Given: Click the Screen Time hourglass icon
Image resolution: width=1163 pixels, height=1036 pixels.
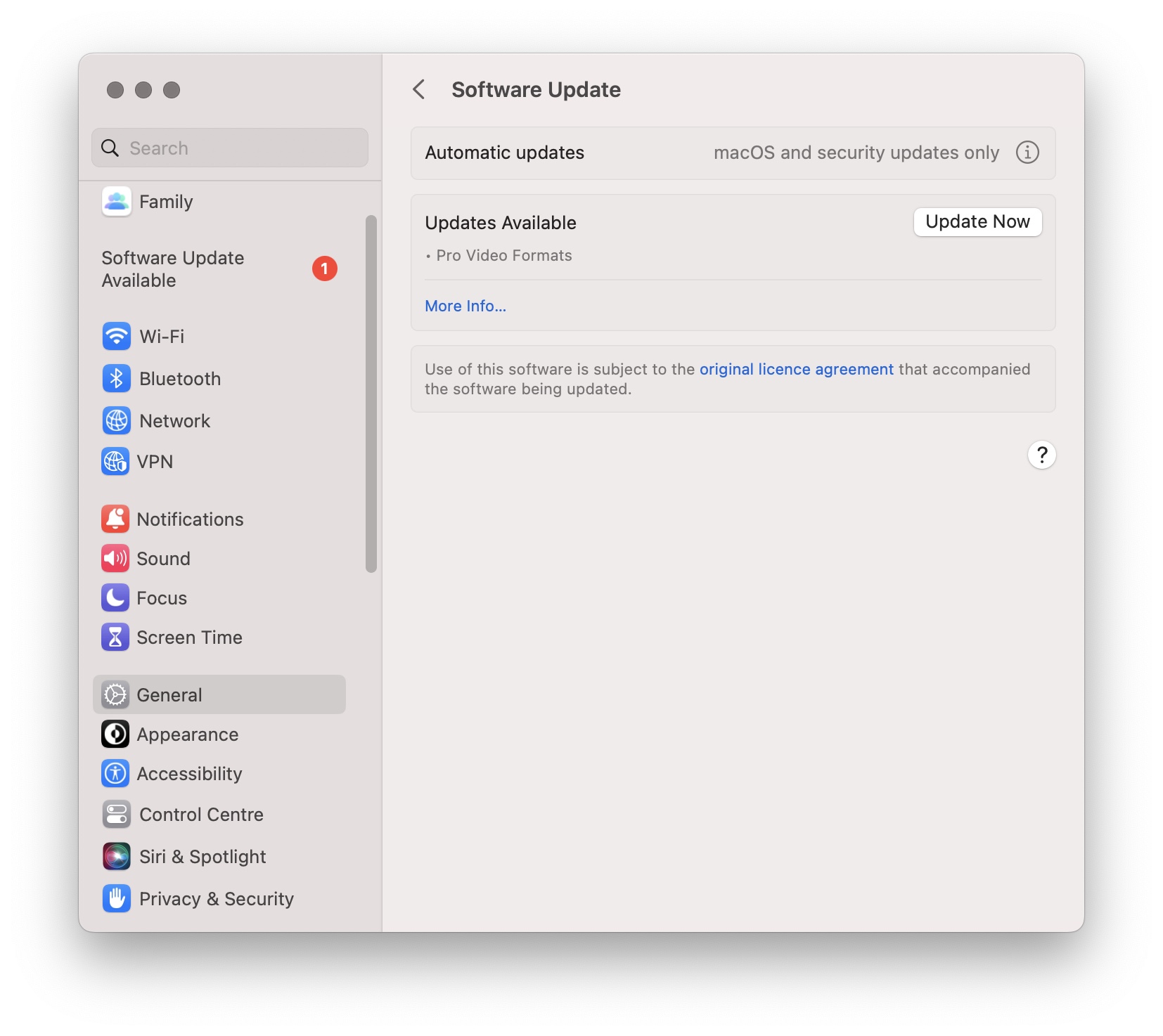Looking at the screenshot, I should pyautogui.click(x=116, y=637).
